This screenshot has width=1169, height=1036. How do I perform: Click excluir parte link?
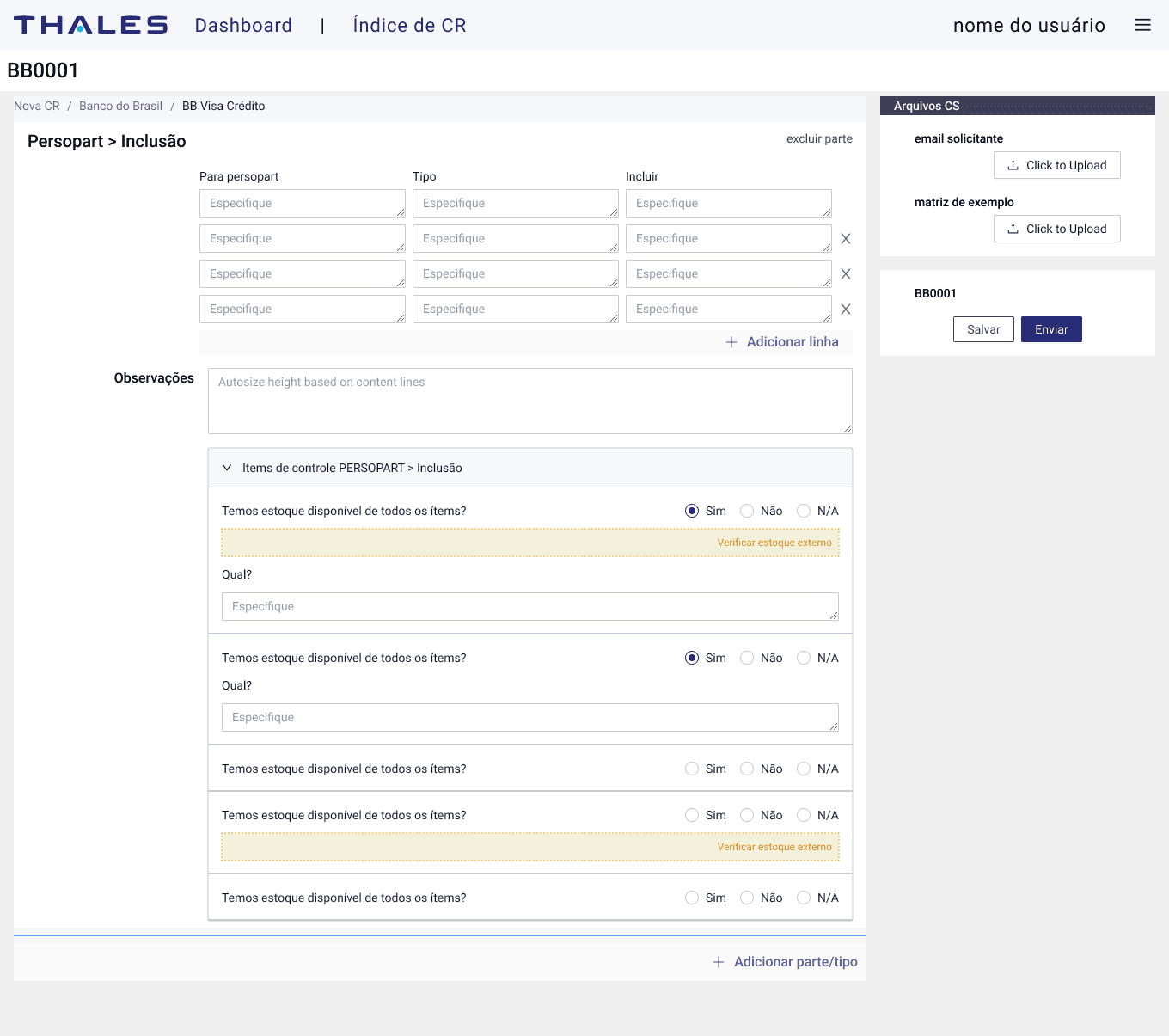point(819,138)
